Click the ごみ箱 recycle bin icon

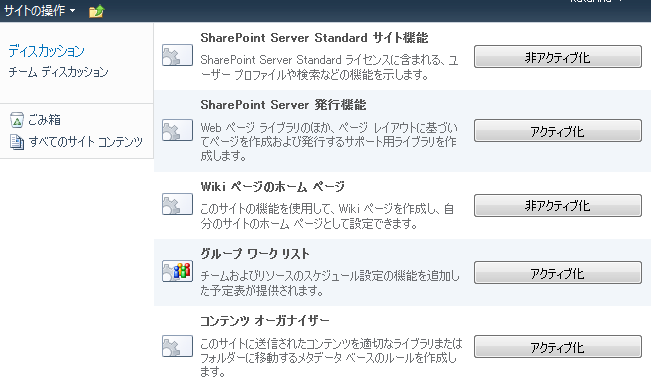pos(17,120)
